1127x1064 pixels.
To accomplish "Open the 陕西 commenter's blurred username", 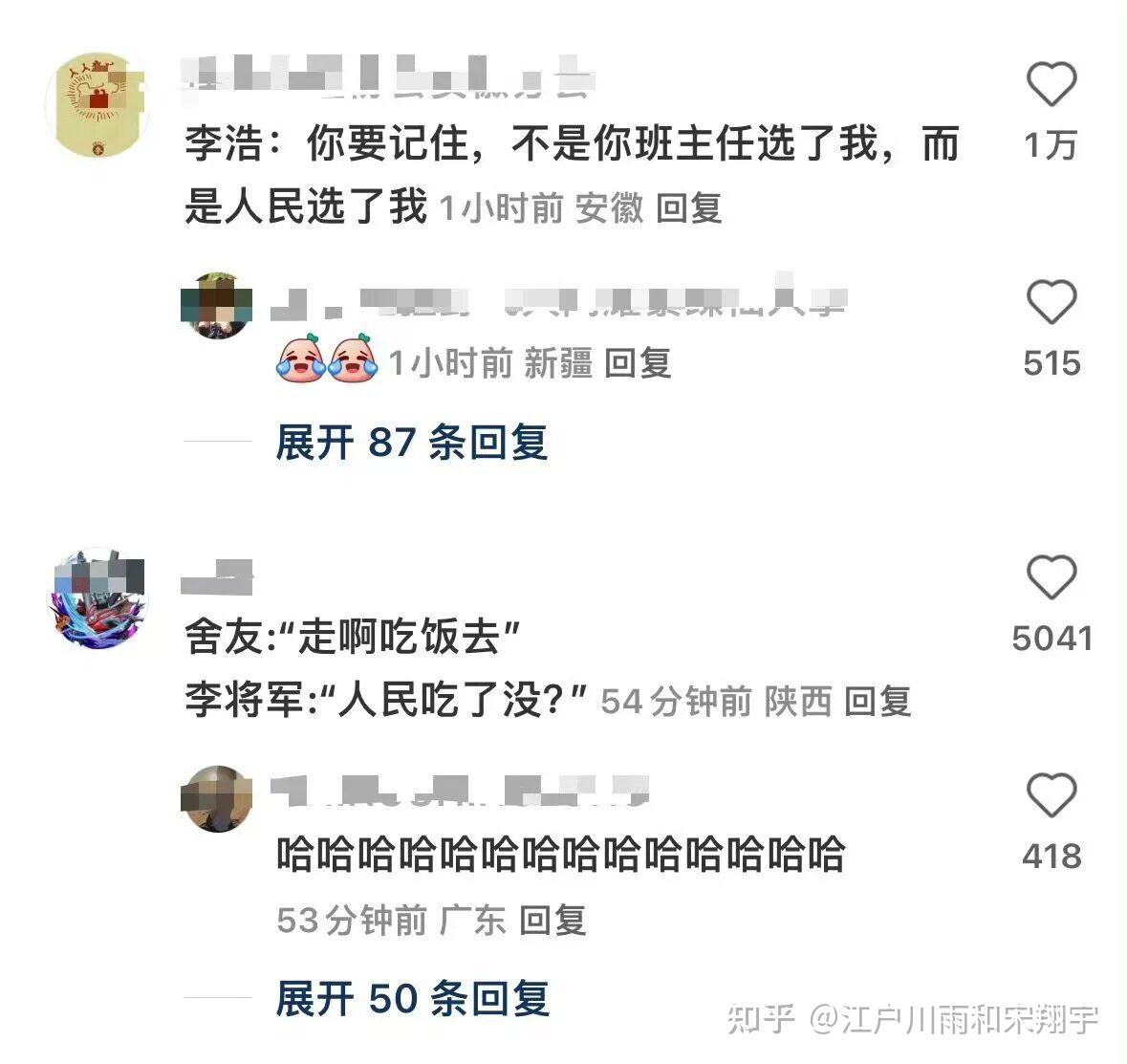I will click(217, 577).
